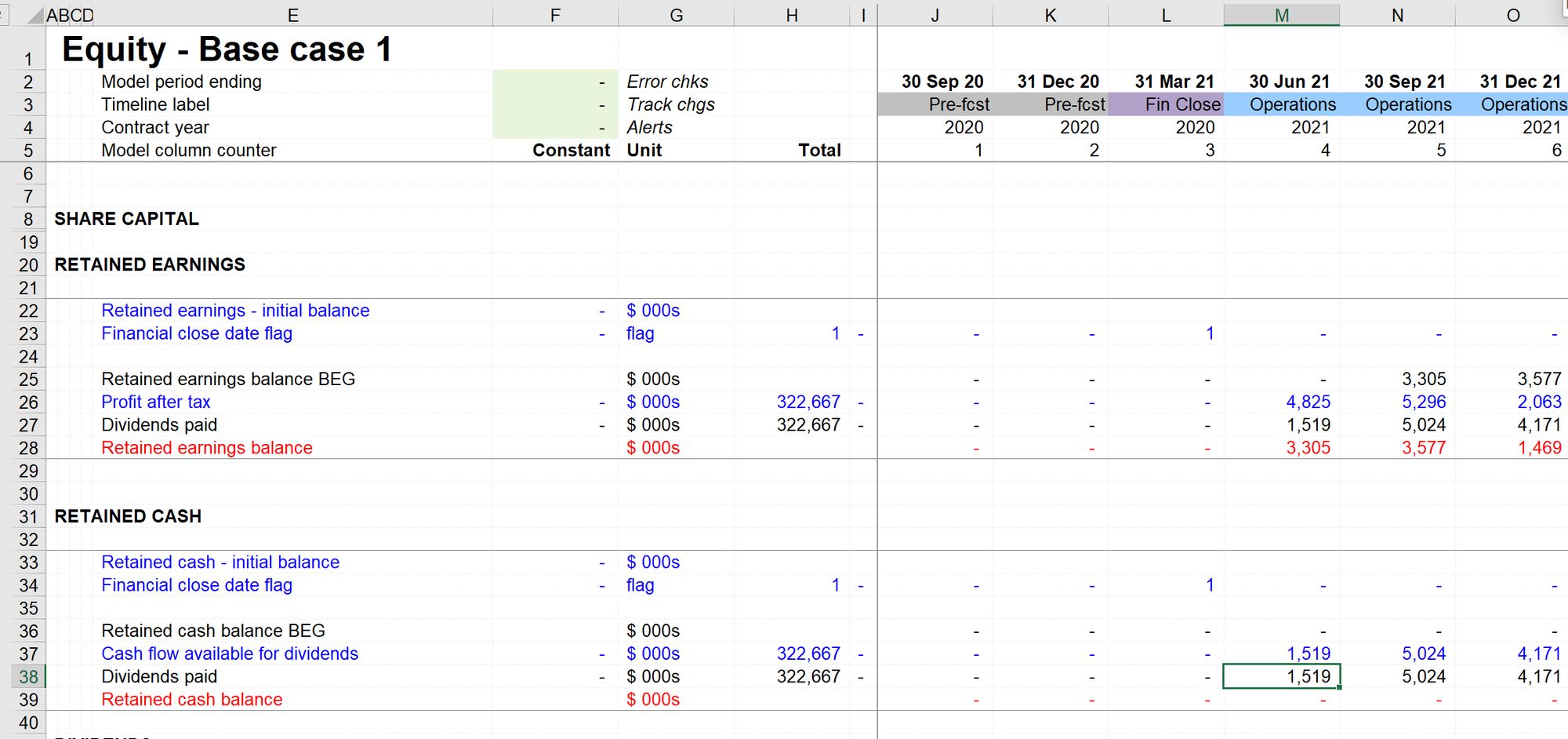Select the Profit after tax total 322,667
The image size is (1568, 739).
[808, 402]
